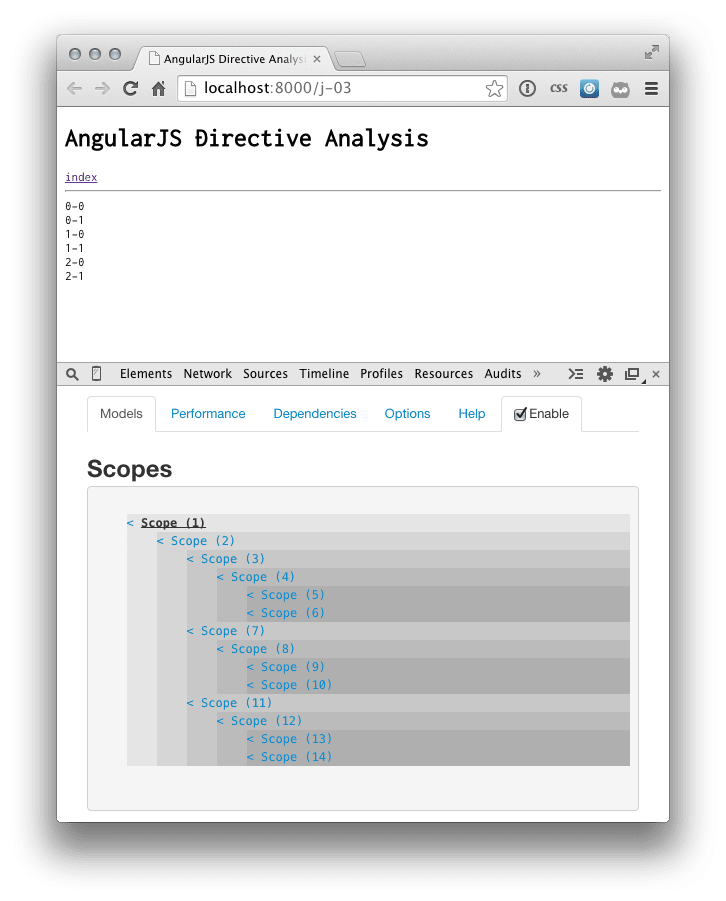Click the gray mask extension icon
The width and height of the screenshot is (726, 901).
[620, 89]
